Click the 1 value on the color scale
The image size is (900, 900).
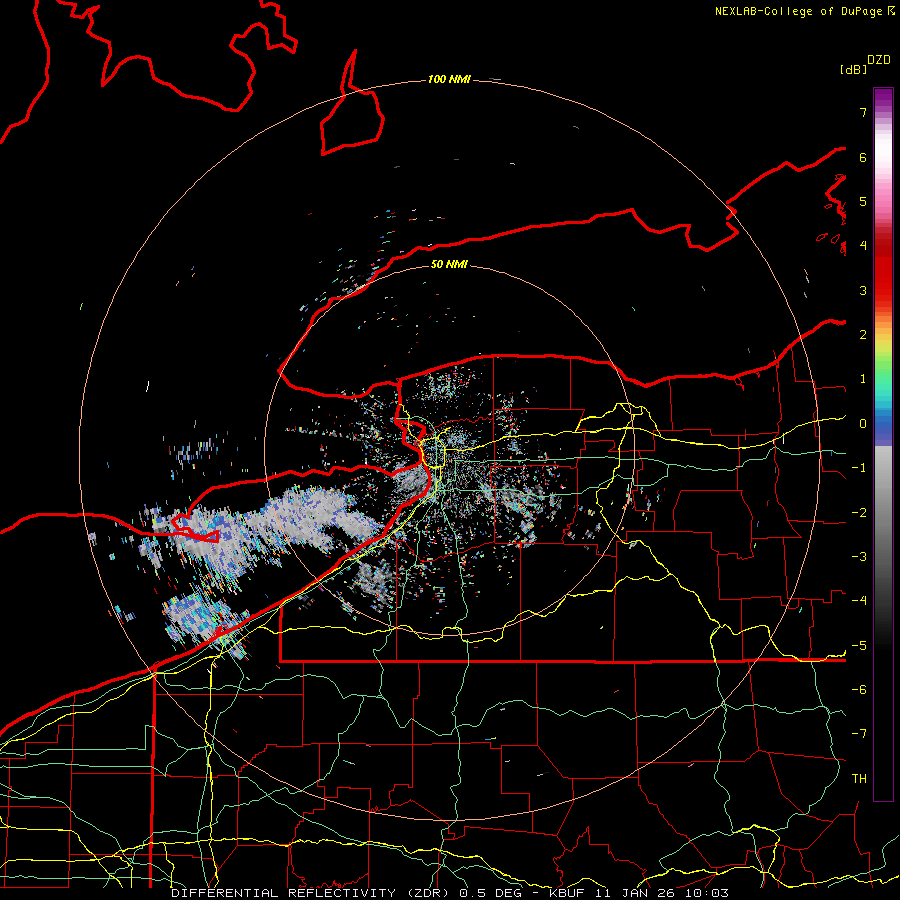[863, 379]
